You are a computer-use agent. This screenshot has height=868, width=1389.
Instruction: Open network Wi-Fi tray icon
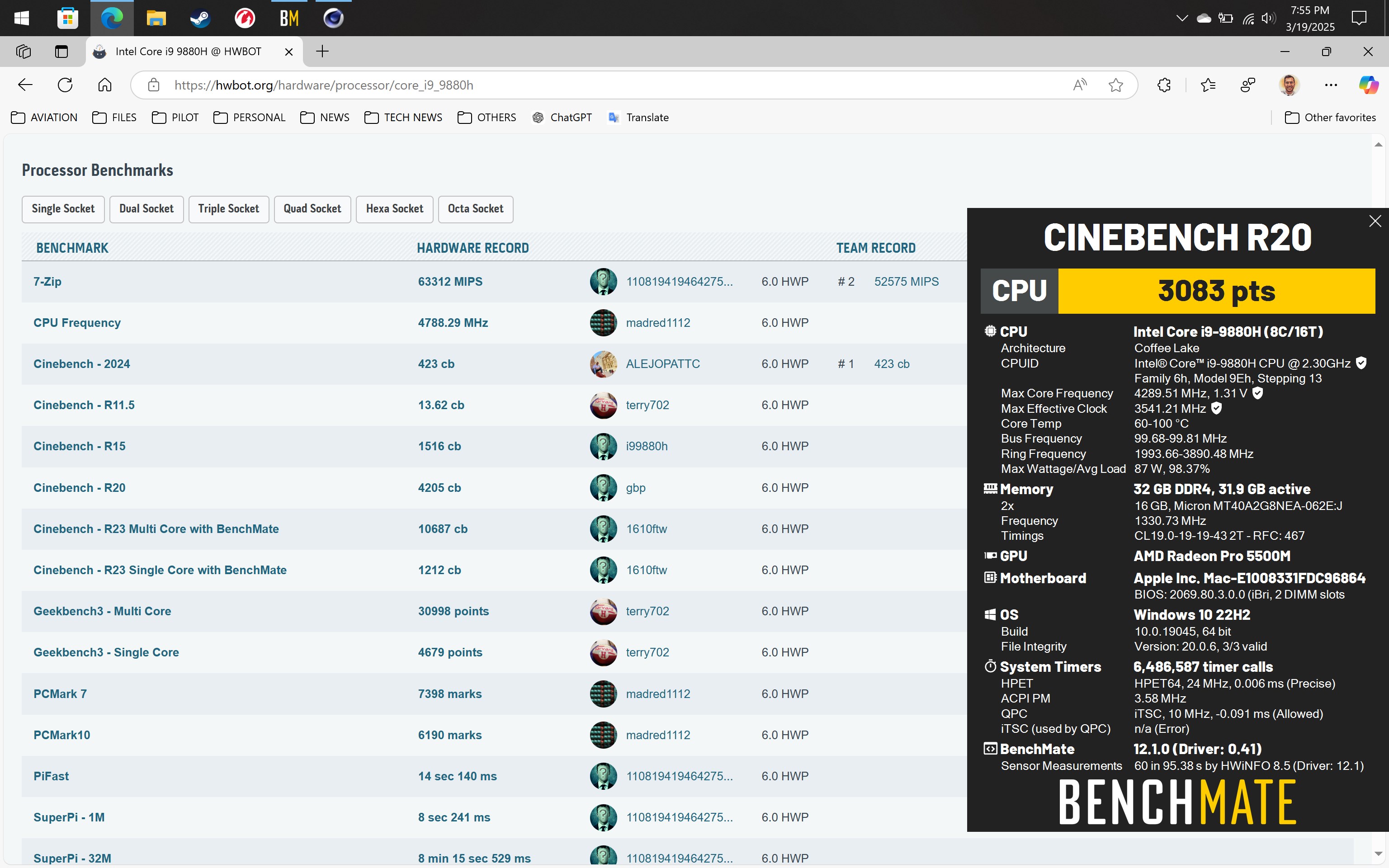click(1248, 19)
